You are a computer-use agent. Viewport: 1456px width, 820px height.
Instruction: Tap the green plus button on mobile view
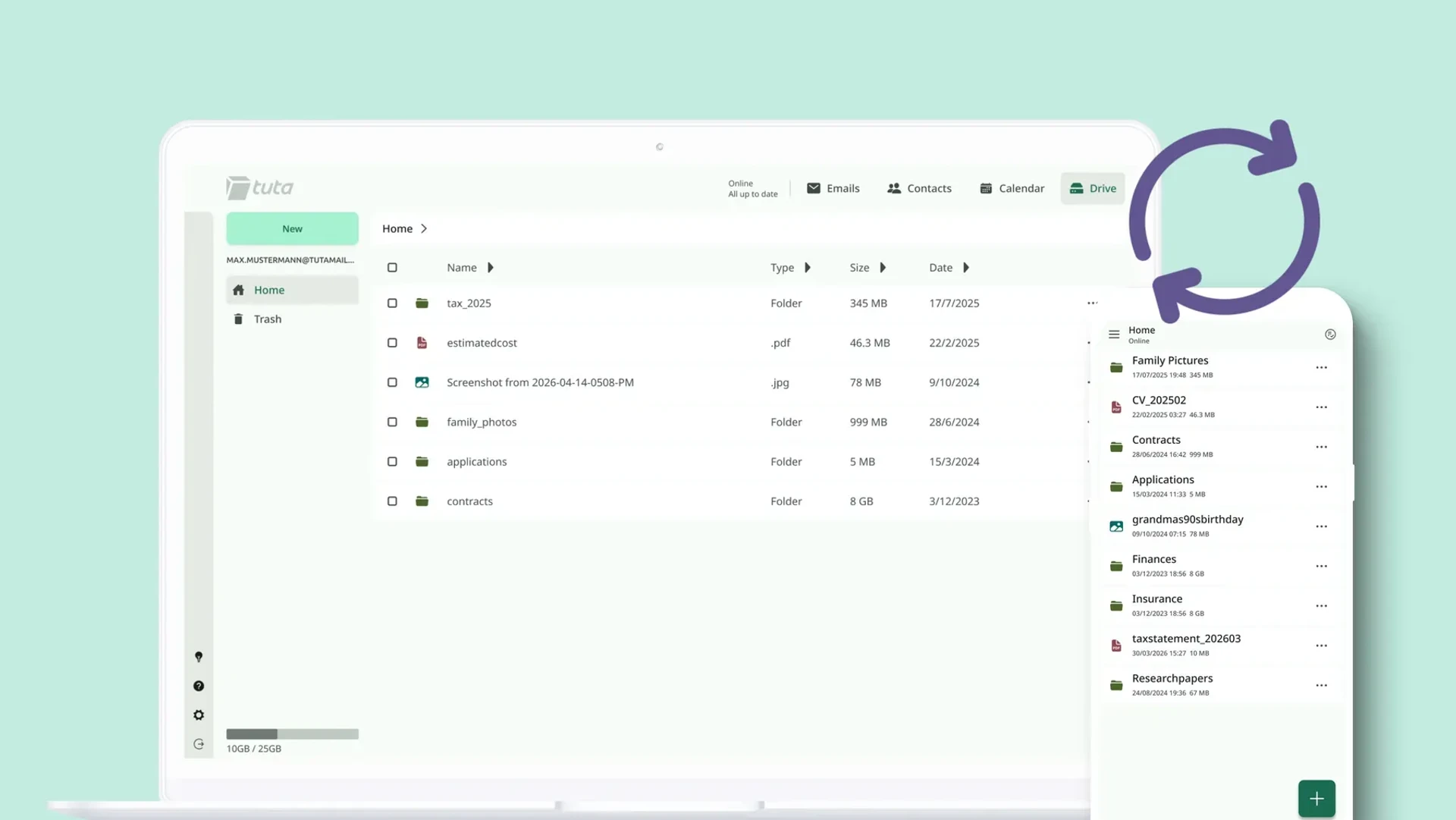click(x=1317, y=798)
